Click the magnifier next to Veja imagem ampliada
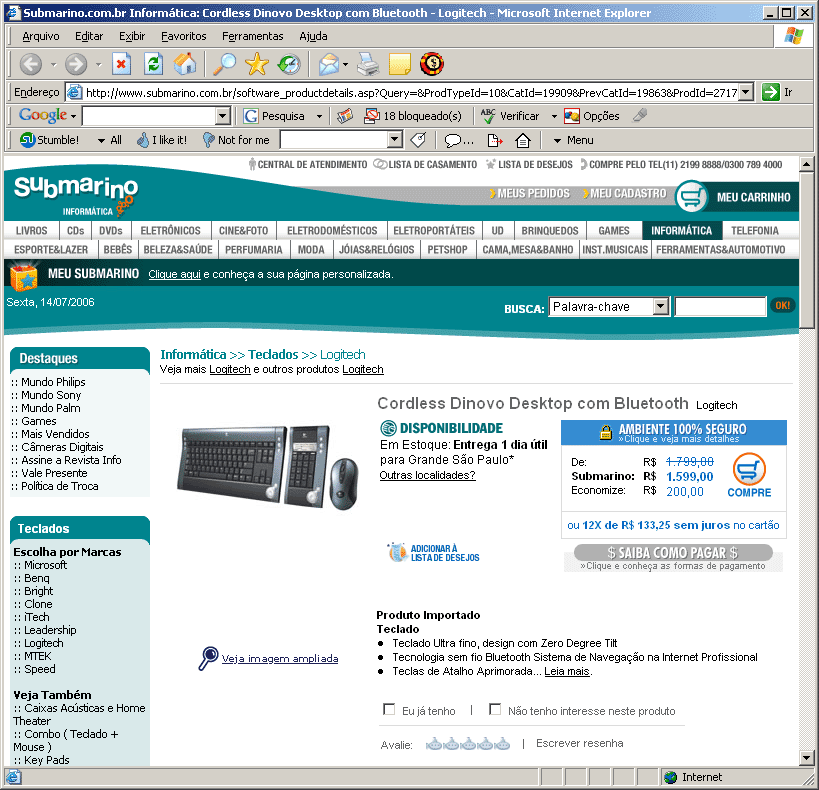This screenshot has width=819, height=790. point(208,658)
